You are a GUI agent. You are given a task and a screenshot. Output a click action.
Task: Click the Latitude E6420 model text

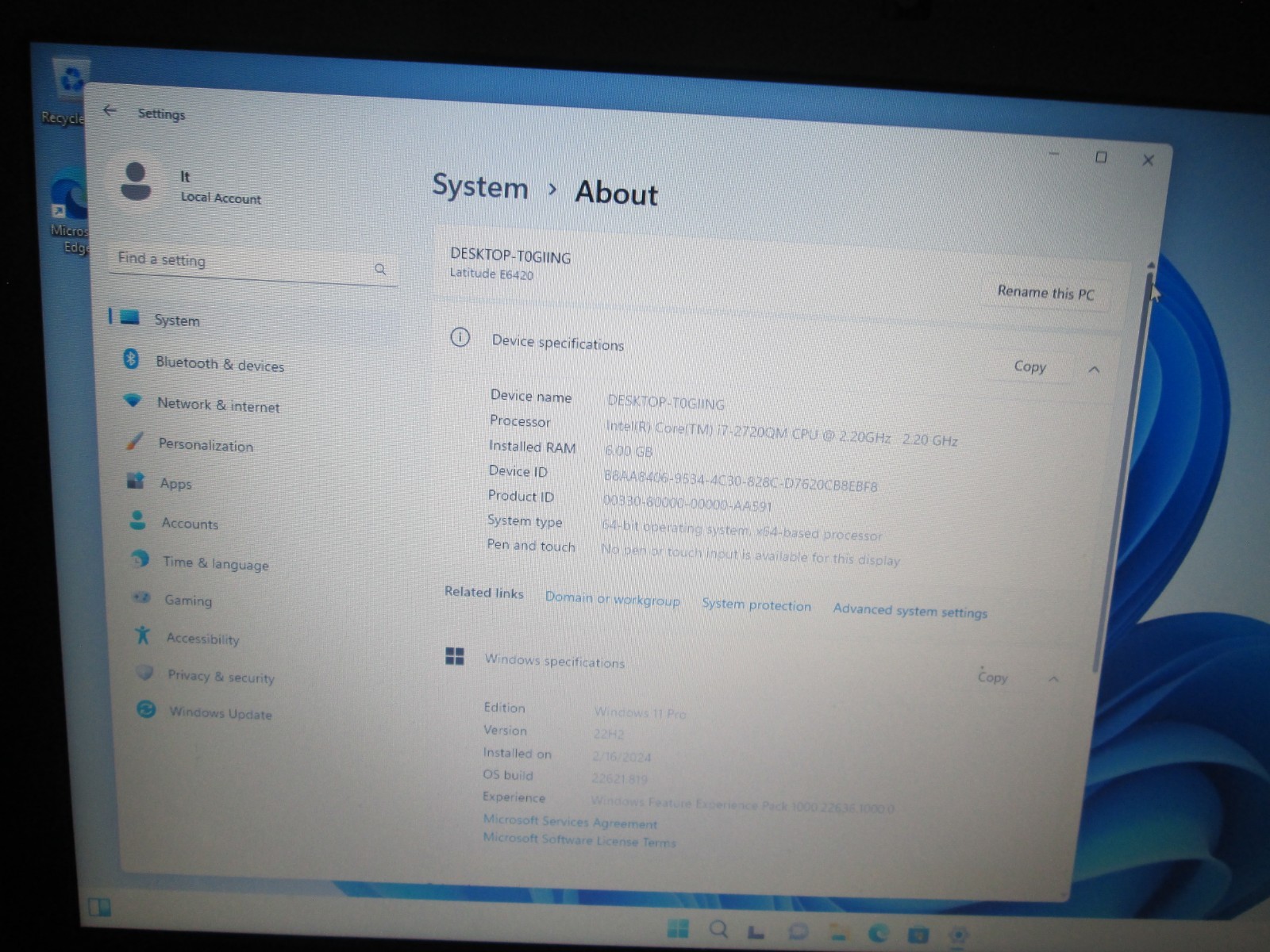point(491,274)
